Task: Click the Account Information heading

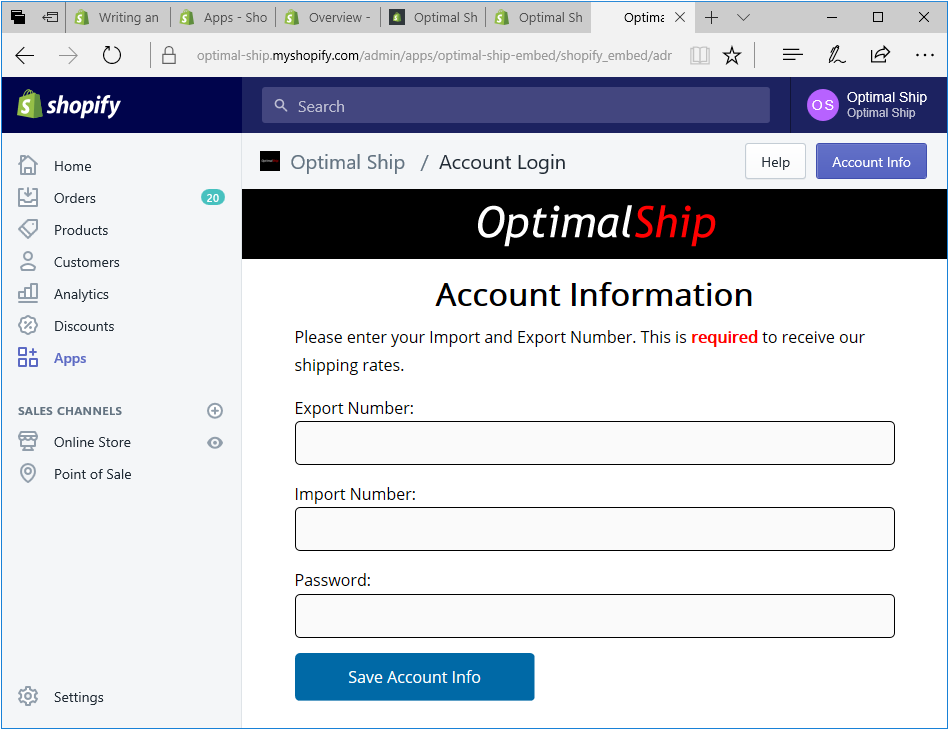Action: 594,295
